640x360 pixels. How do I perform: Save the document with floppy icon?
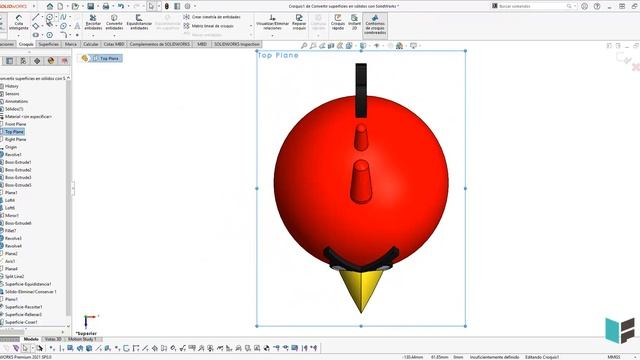pos(91,6)
